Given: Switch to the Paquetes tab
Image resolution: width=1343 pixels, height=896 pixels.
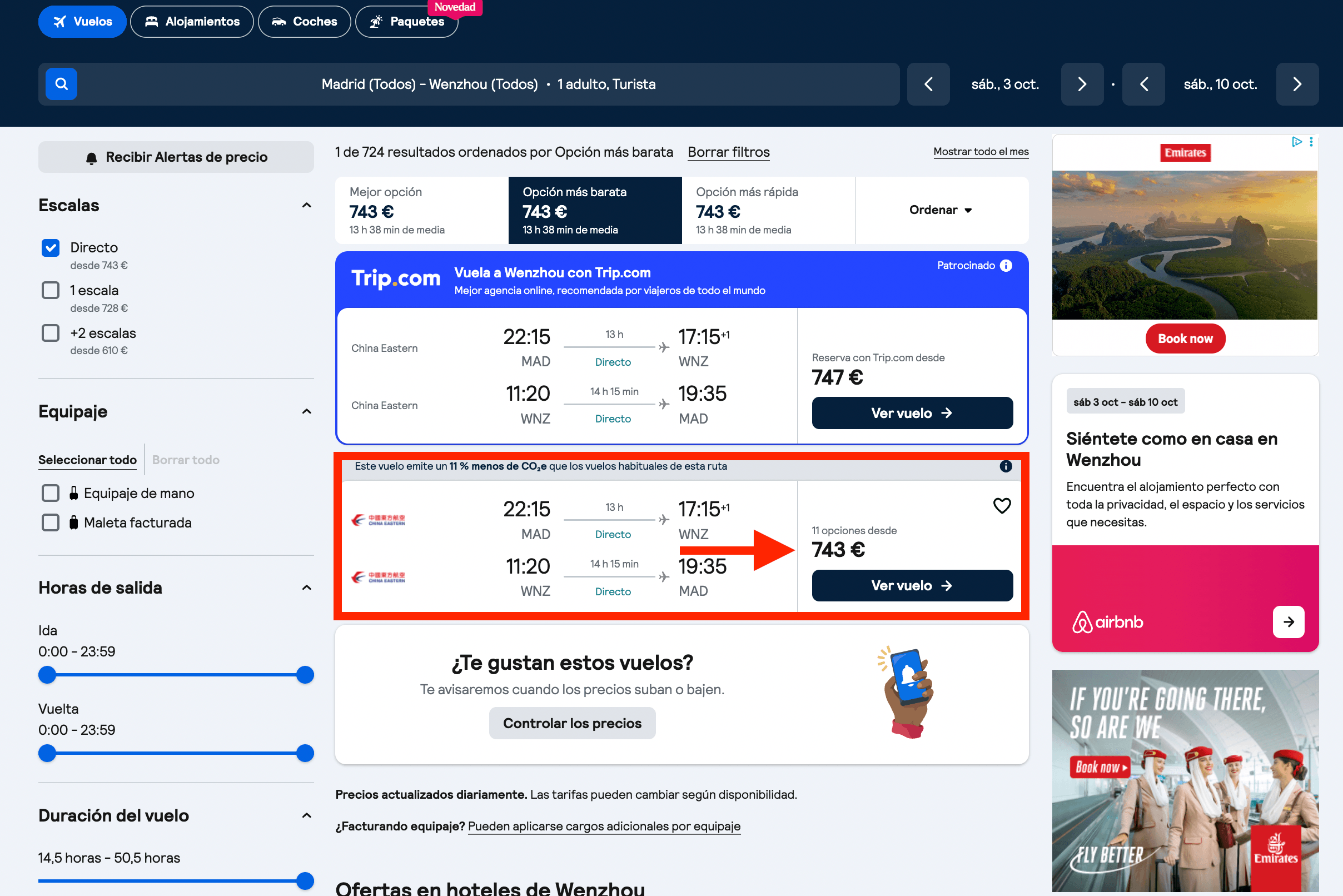Looking at the screenshot, I should pos(407,22).
